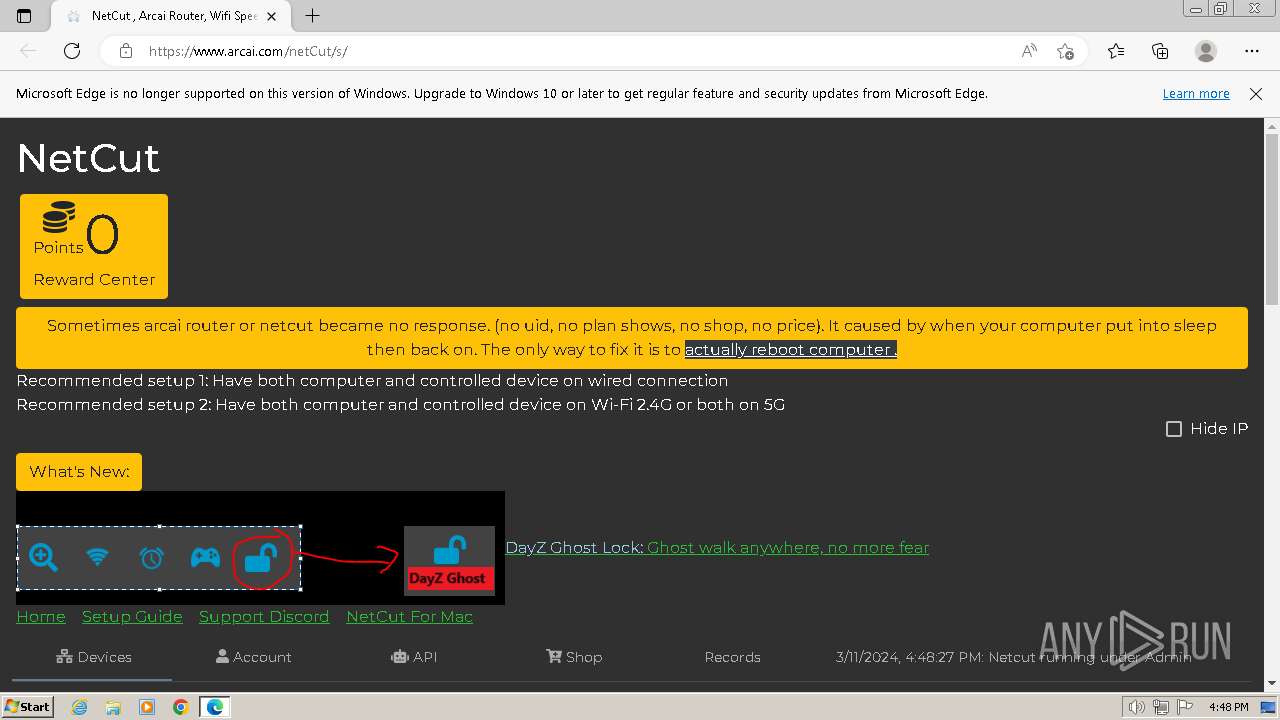
Task: Click the 4:48 PM taskbar clock
Action: tap(1228, 707)
